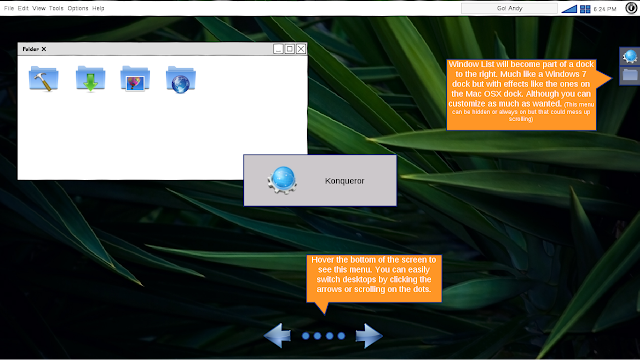Click the power button icon in the top corner

631,8
